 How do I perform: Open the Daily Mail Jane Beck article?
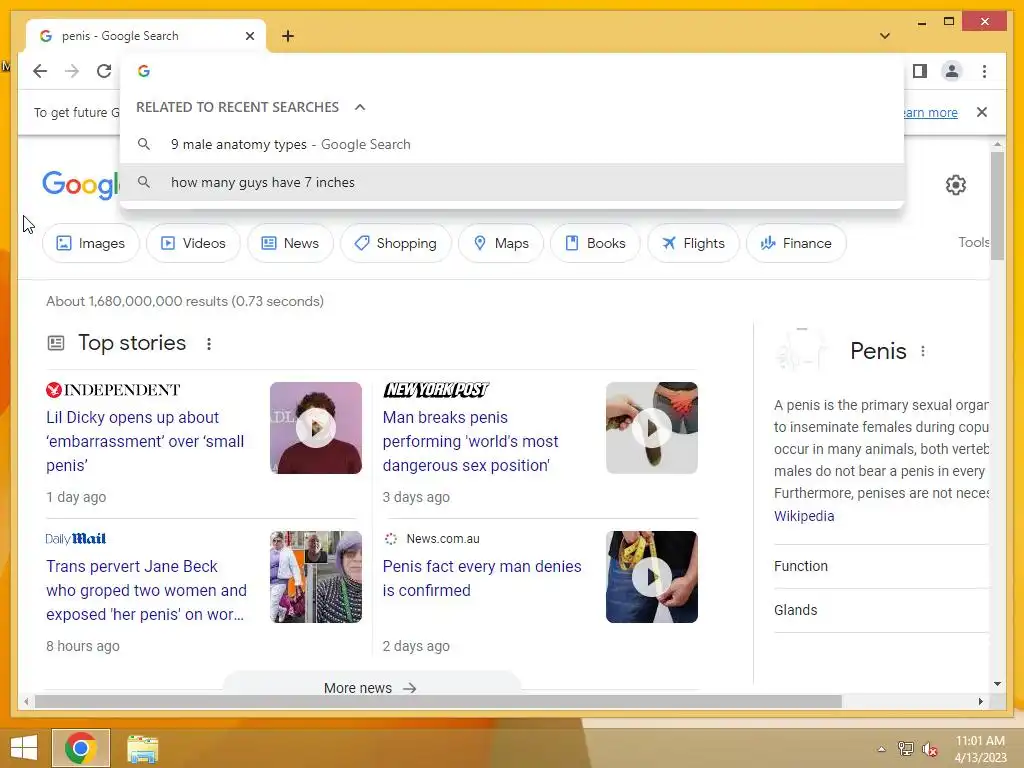pos(146,590)
